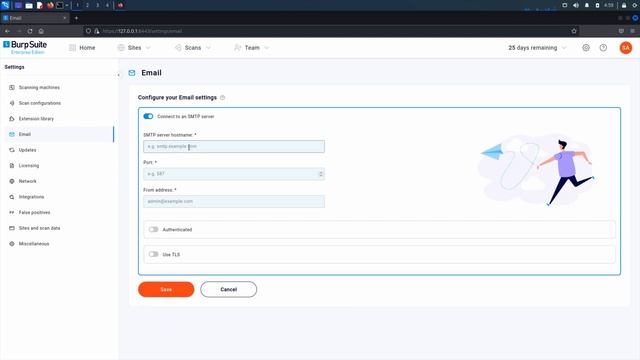Expand the Sites dropdown menu

tap(134, 48)
